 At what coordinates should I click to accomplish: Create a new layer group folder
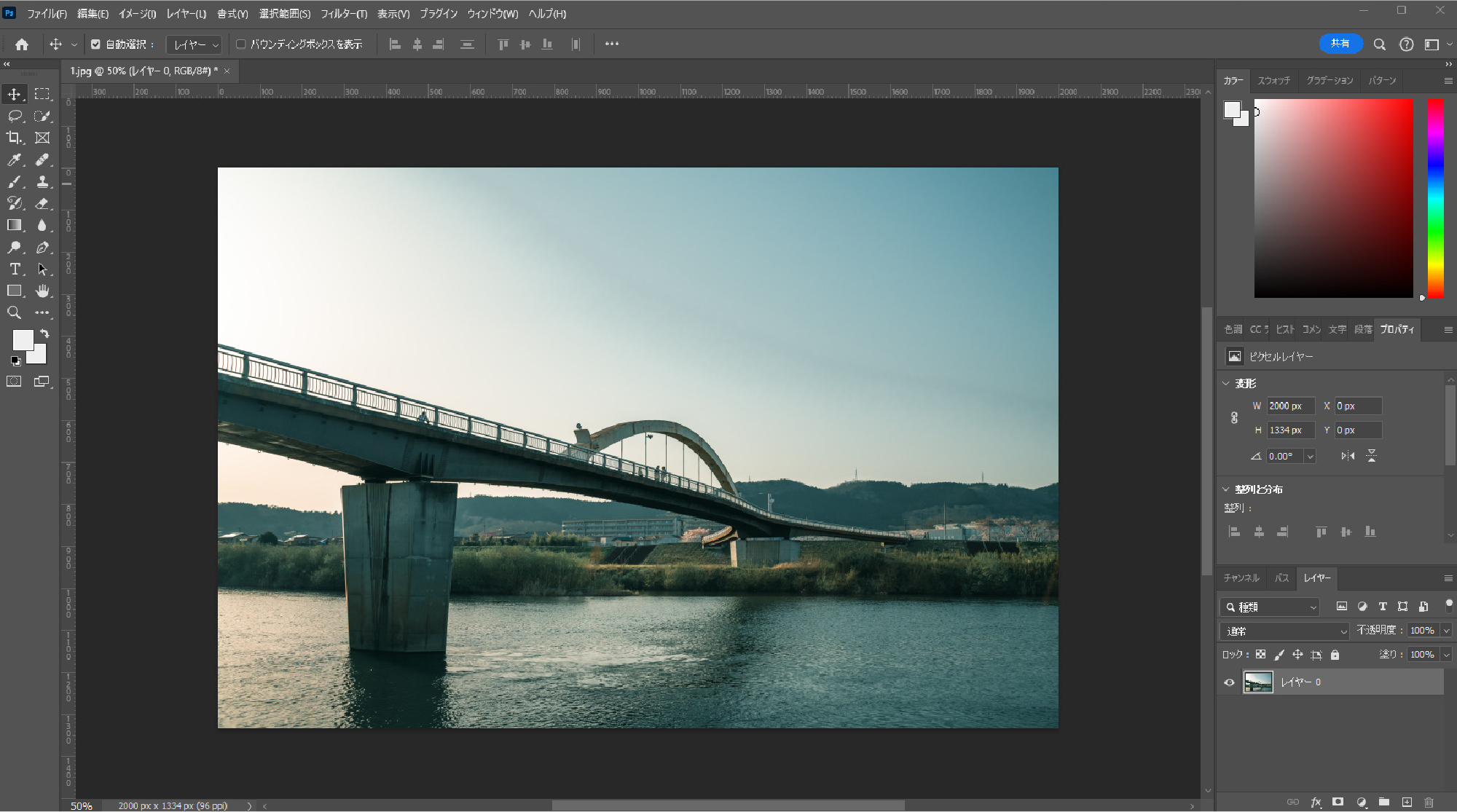(x=1384, y=802)
